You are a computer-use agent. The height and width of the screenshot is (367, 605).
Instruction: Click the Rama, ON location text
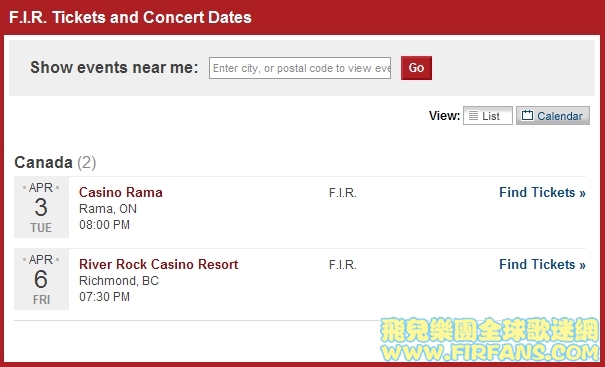pos(108,209)
